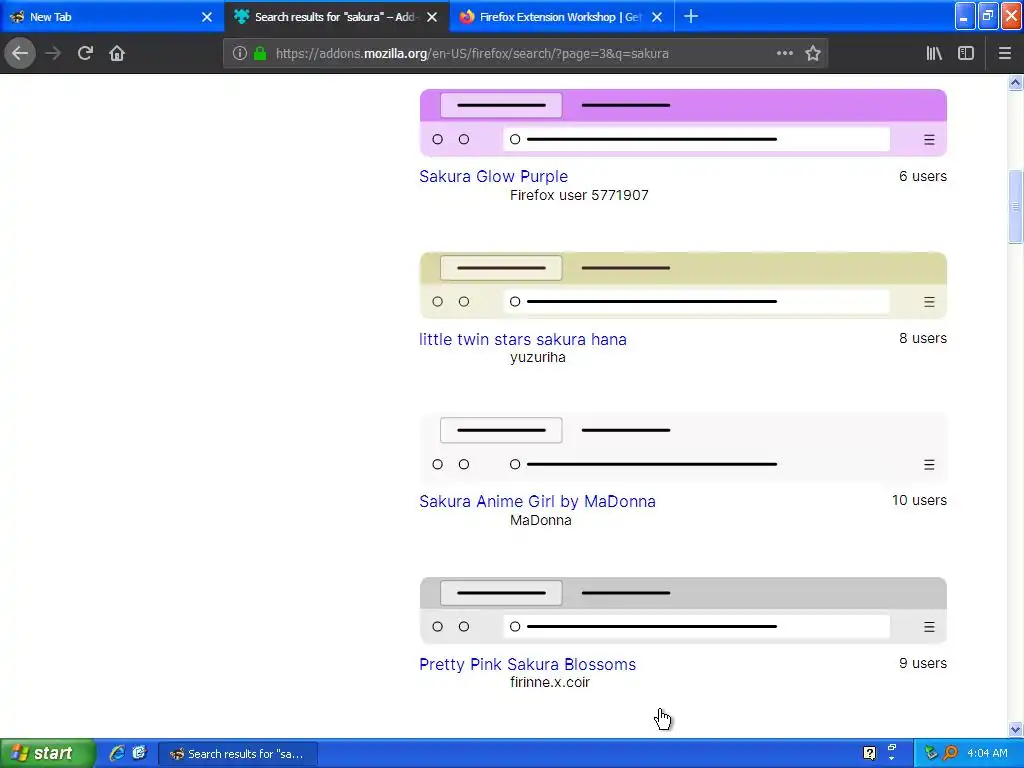Click the vertical scrollbar thumb

(x=1015, y=206)
